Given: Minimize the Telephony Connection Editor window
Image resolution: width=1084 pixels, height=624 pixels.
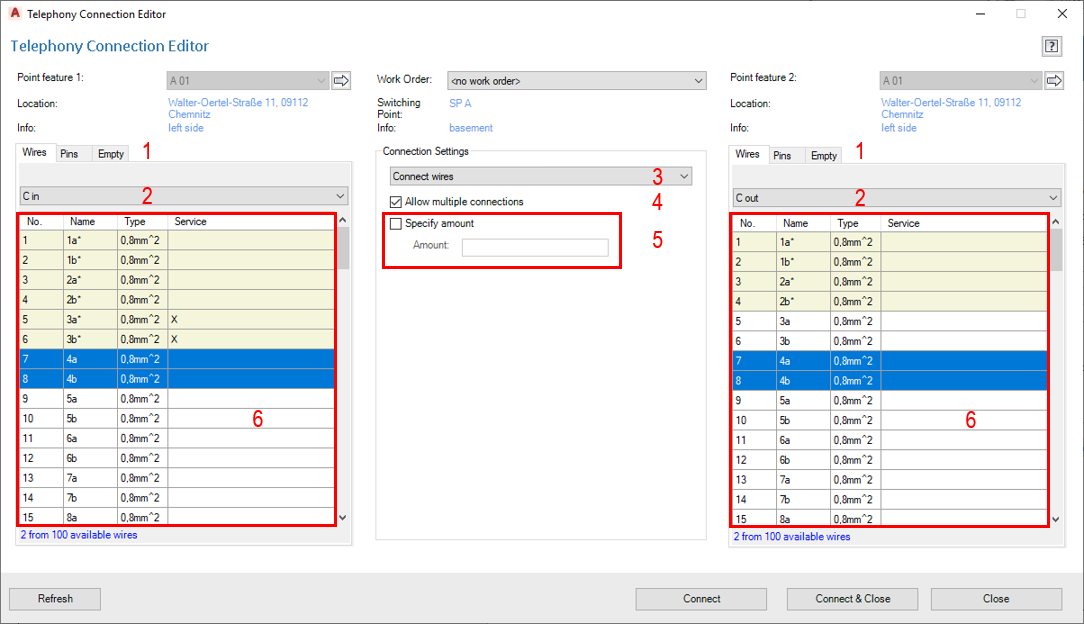Looking at the screenshot, I should click(x=980, y=14).
